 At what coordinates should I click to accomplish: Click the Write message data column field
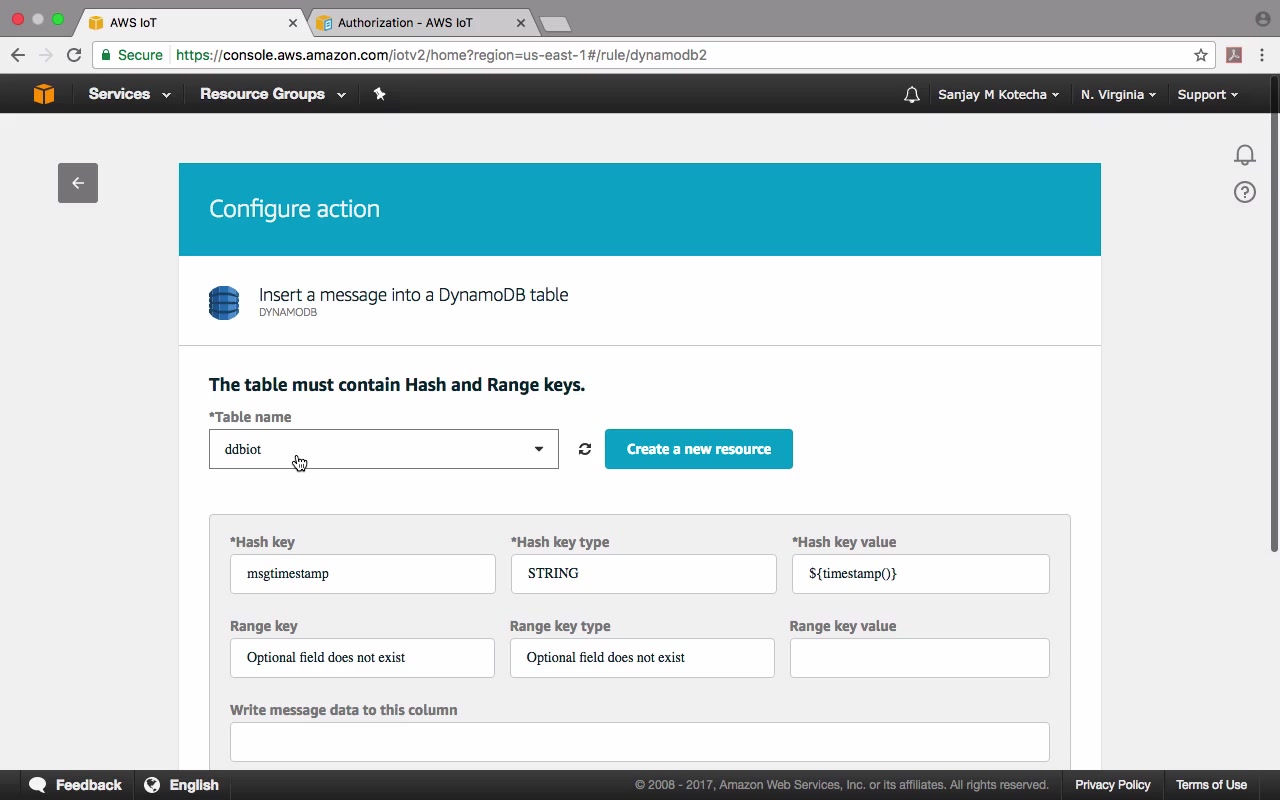(x=640, y=742)
